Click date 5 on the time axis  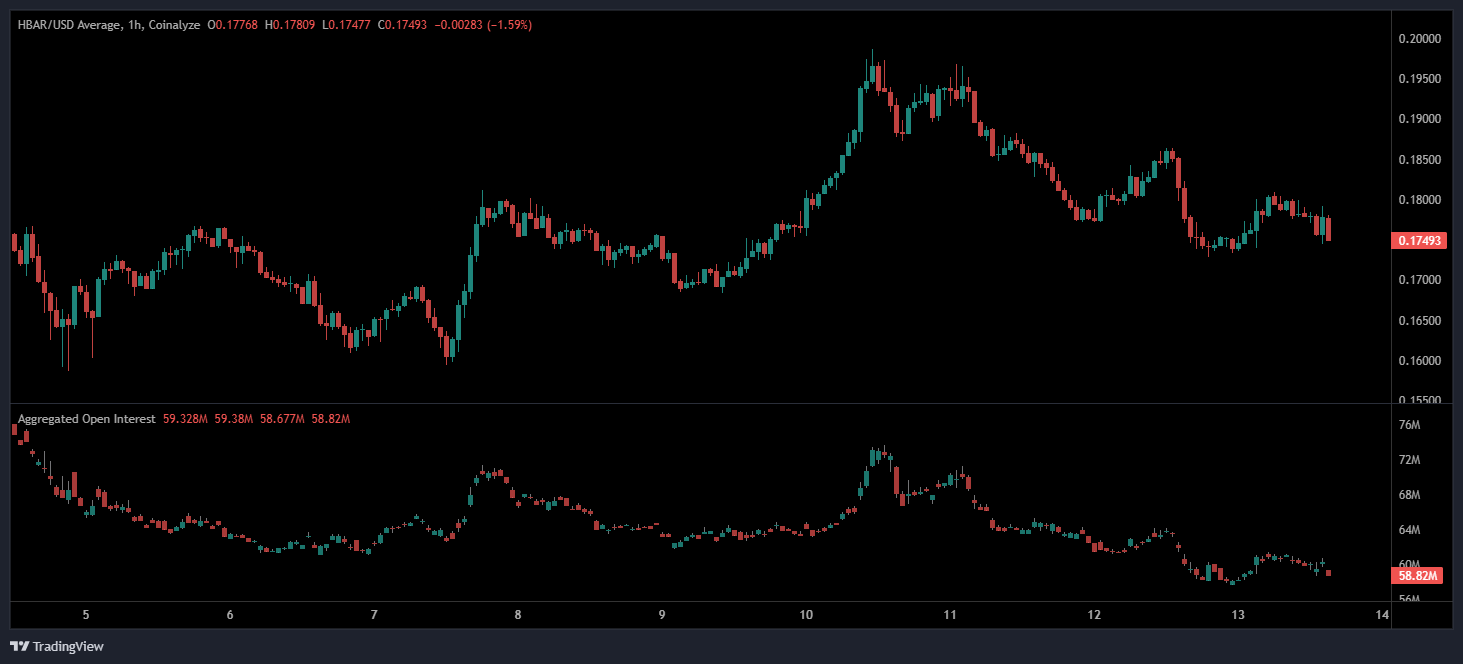click(86, 615)
